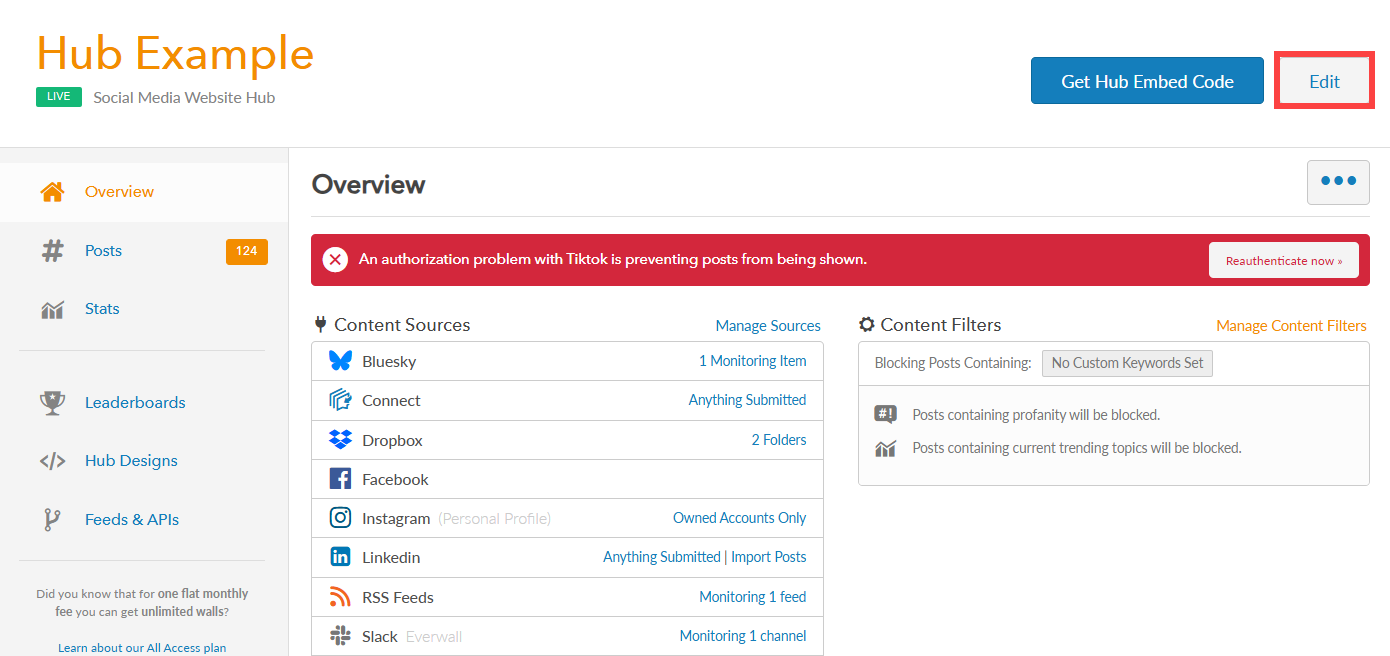Click the Connect source icon
1390x656 pixels.
[340, 400]
